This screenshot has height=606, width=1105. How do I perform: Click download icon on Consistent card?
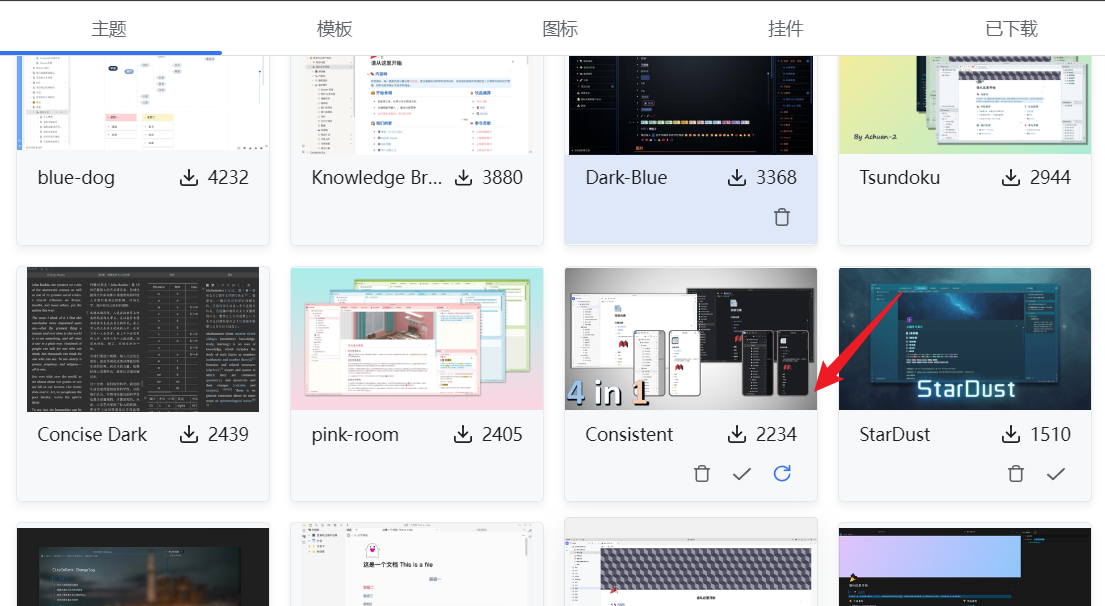pyautogui.click(x=737, y=434)
